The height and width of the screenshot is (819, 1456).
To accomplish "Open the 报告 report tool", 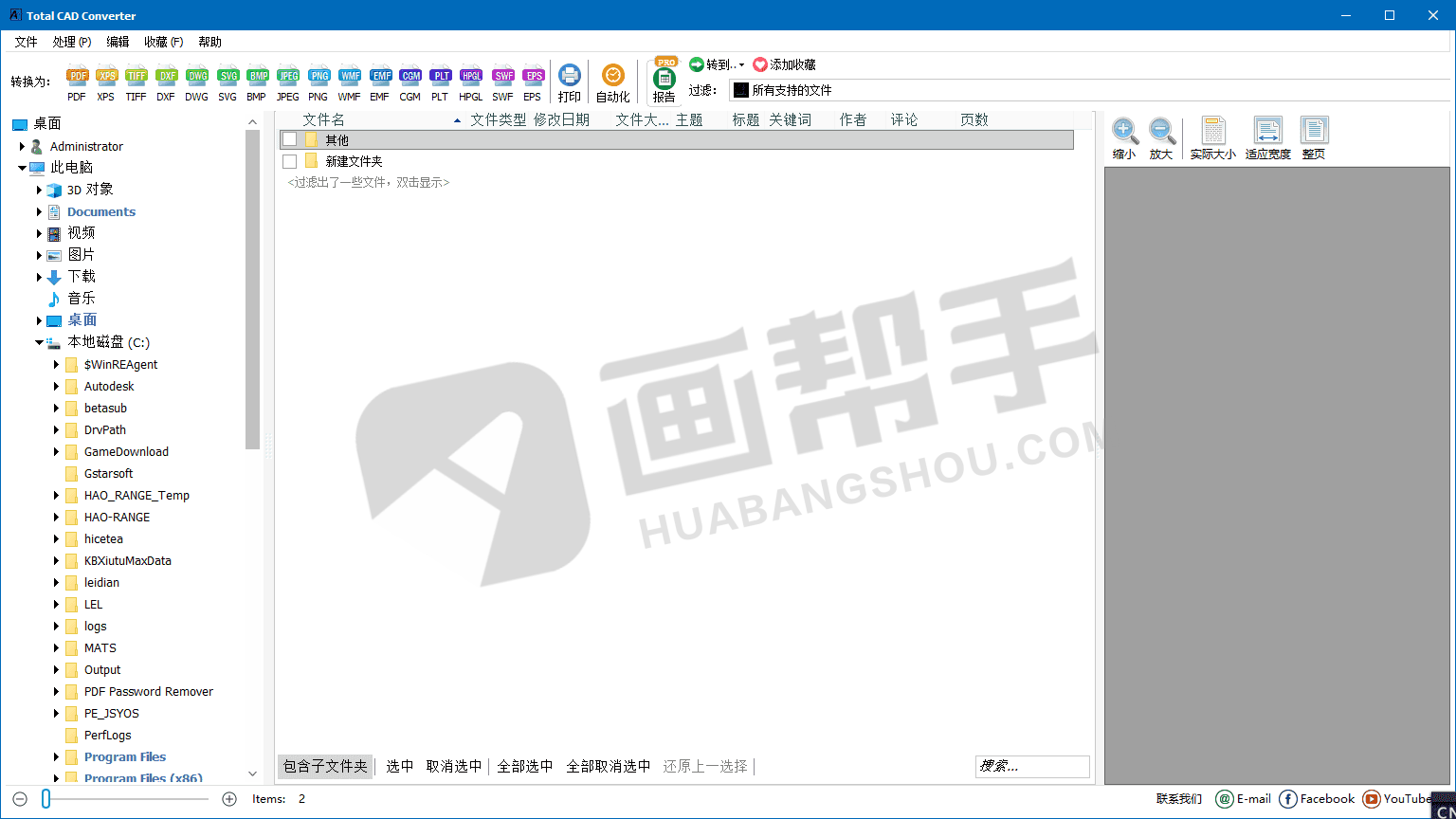I will tap(664, 82).
